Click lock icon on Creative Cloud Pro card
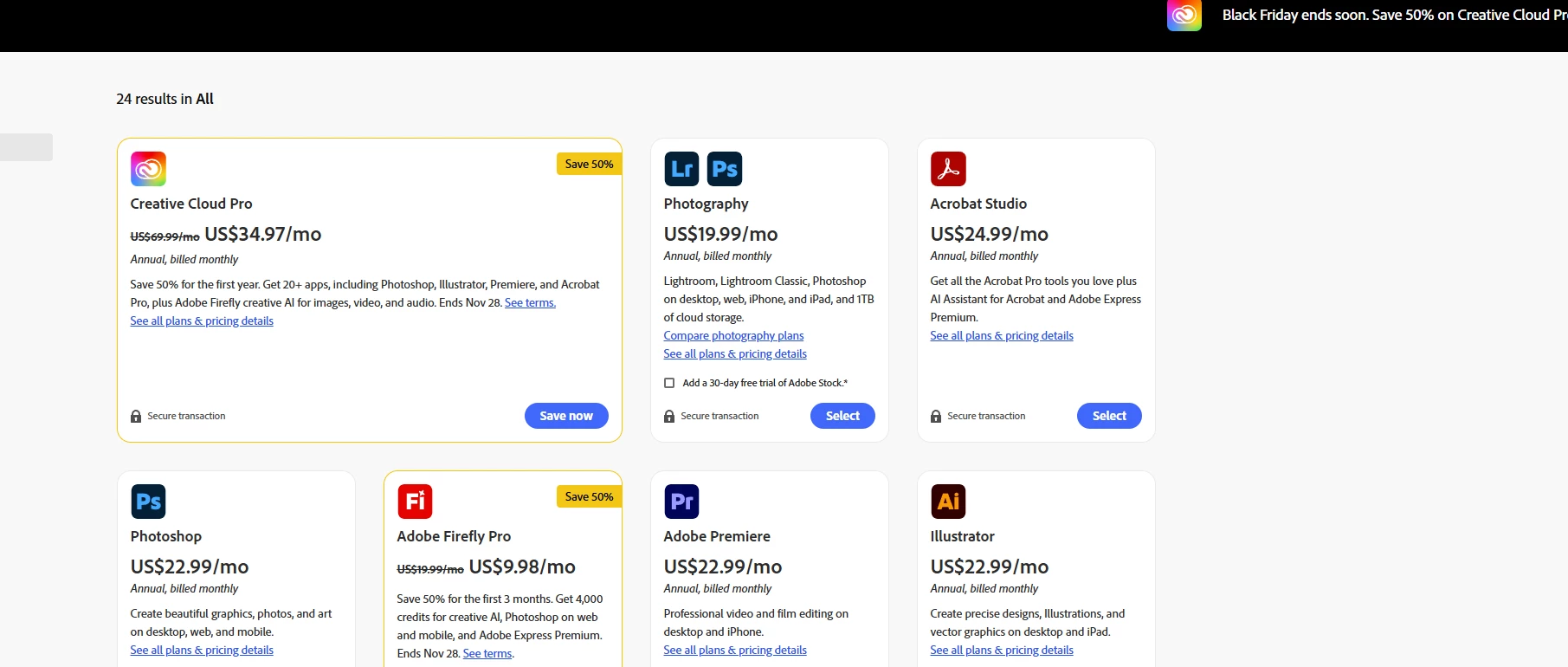 (136, 417)
